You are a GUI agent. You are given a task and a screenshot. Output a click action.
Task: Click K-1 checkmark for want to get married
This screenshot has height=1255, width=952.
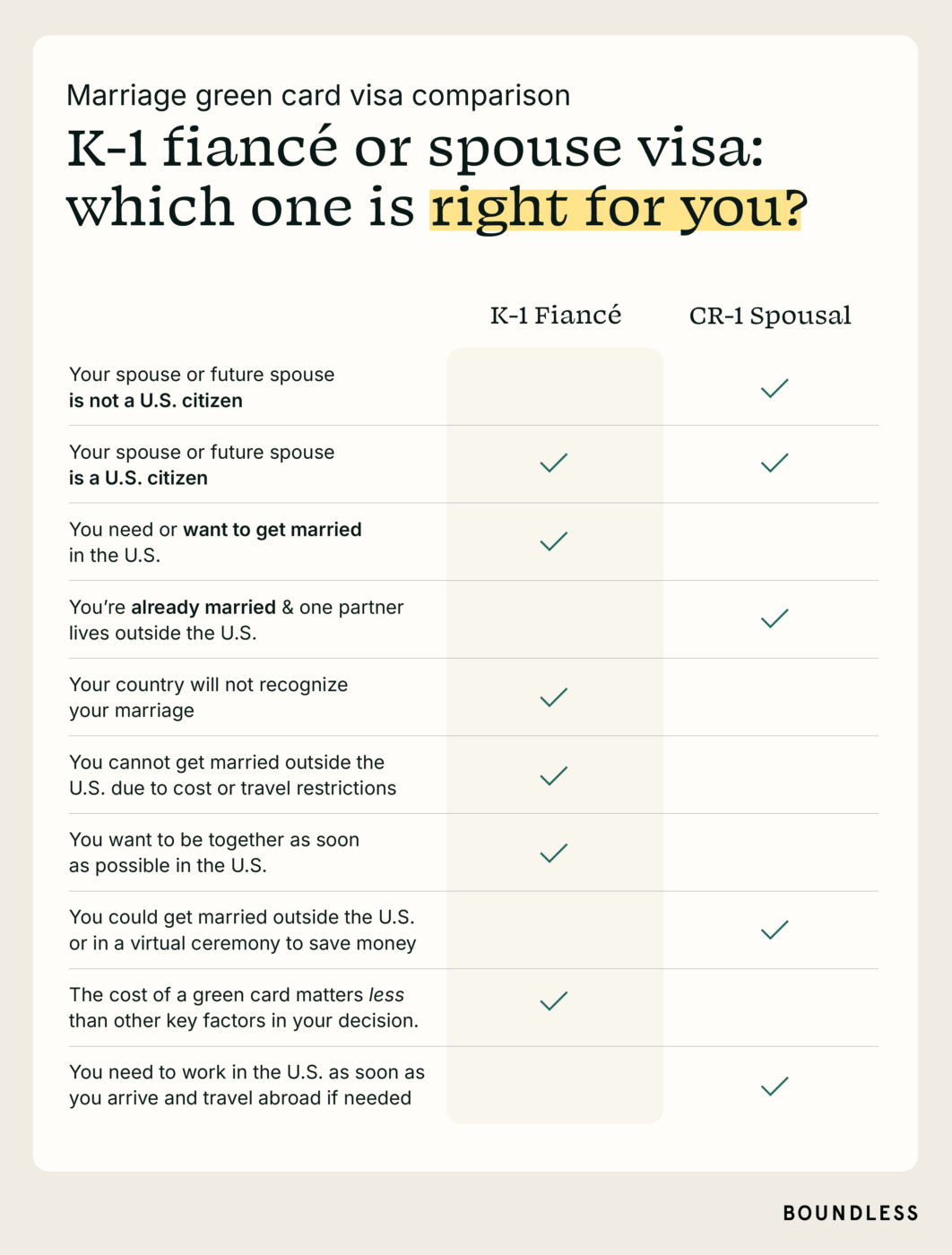pyautogui.click(x=554, y=541)
